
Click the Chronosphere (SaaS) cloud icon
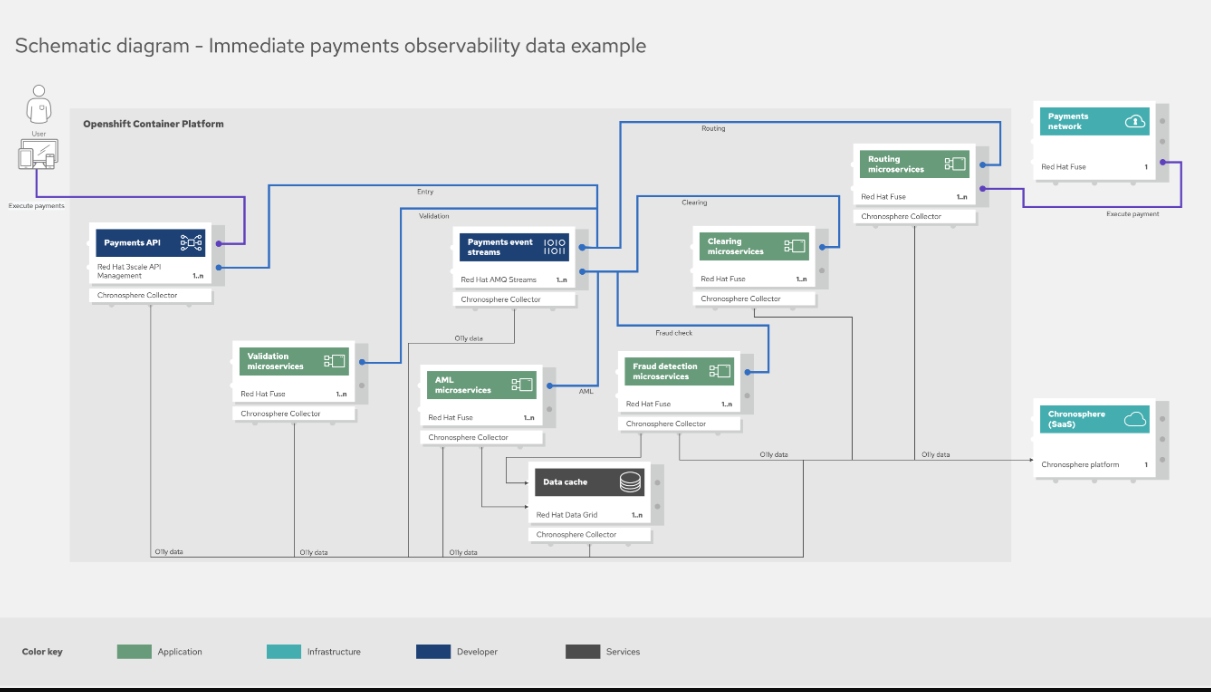tap(1135, 419)
